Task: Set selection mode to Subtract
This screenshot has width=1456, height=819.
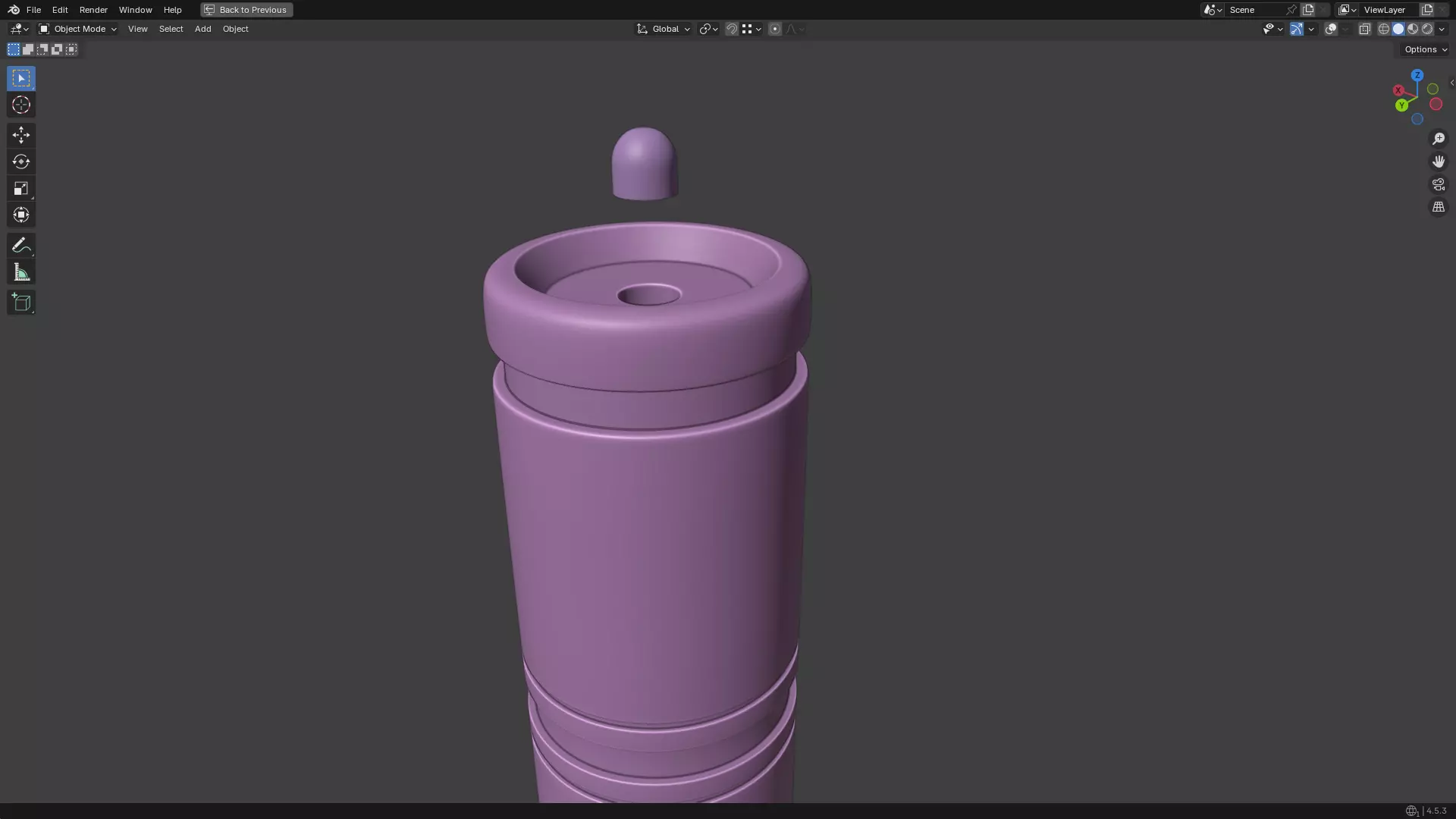Action: (x=42, y=49)
